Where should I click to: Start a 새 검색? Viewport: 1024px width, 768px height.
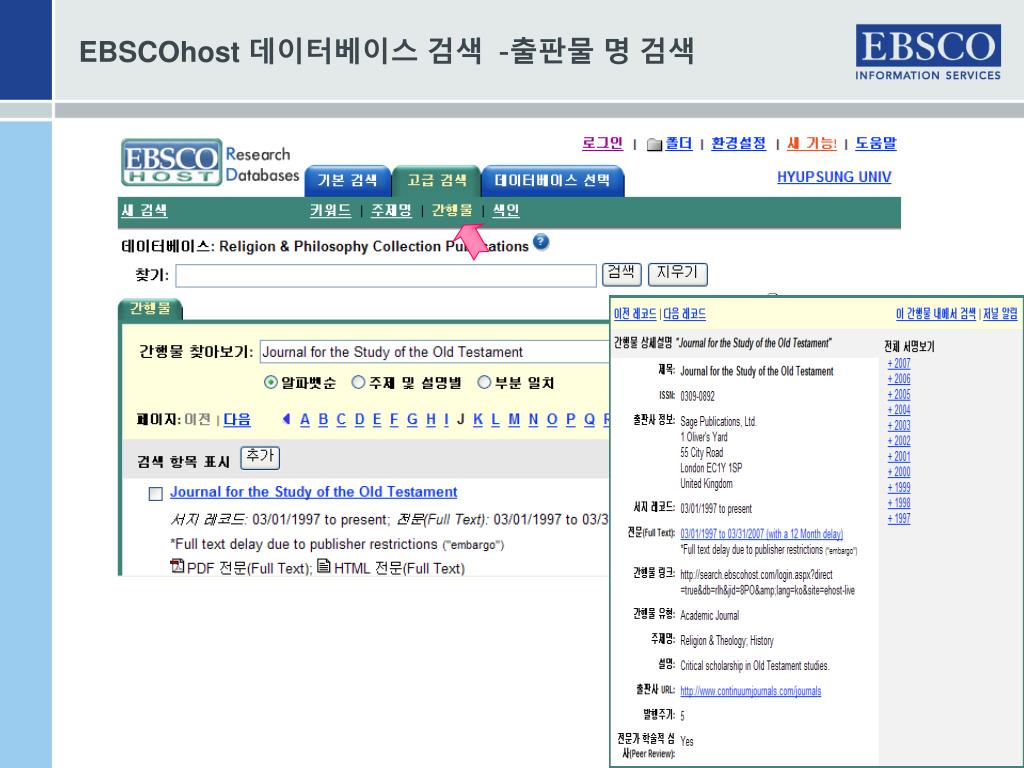[x=144, y=210]
